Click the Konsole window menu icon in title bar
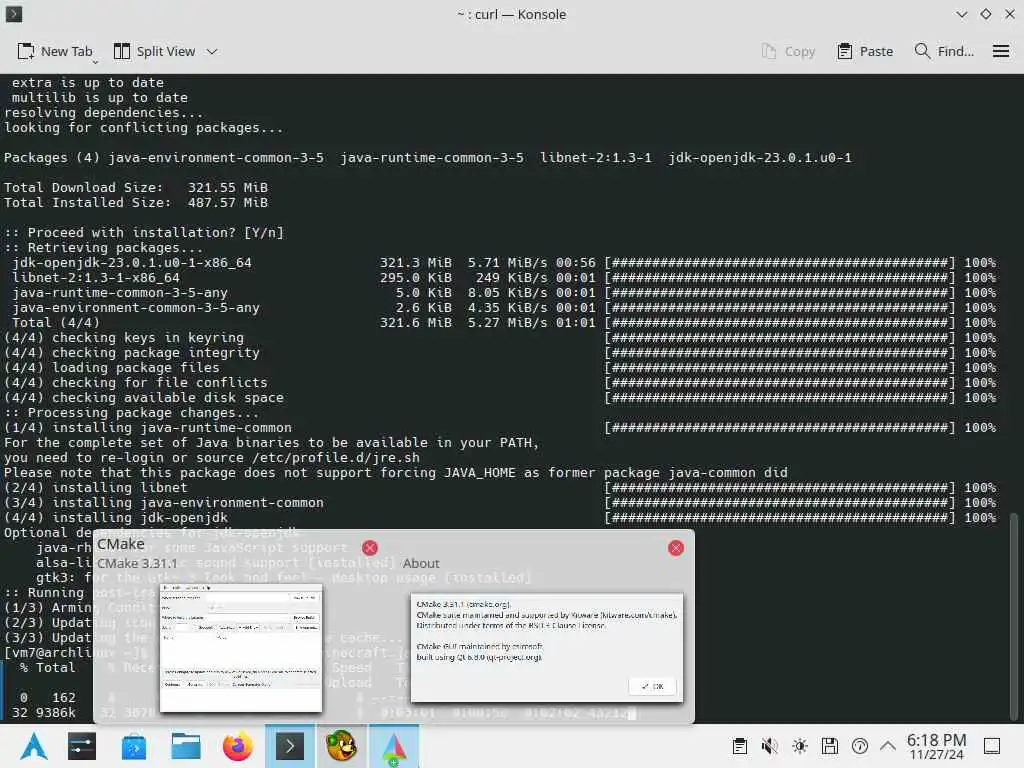Image resolution: width=1024 pixels, height=768 pixels. (x=14, y=14)
